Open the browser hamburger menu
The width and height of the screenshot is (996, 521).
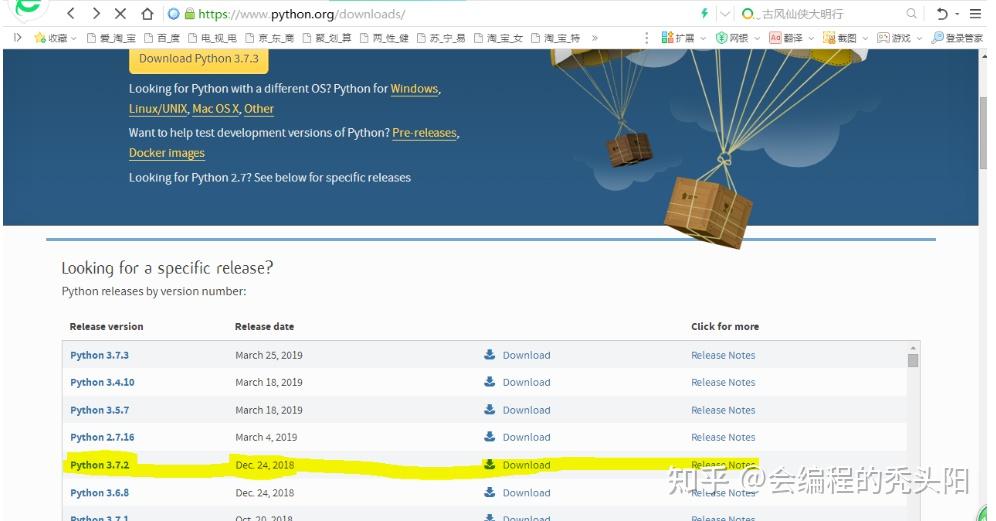tap(976, 13)
